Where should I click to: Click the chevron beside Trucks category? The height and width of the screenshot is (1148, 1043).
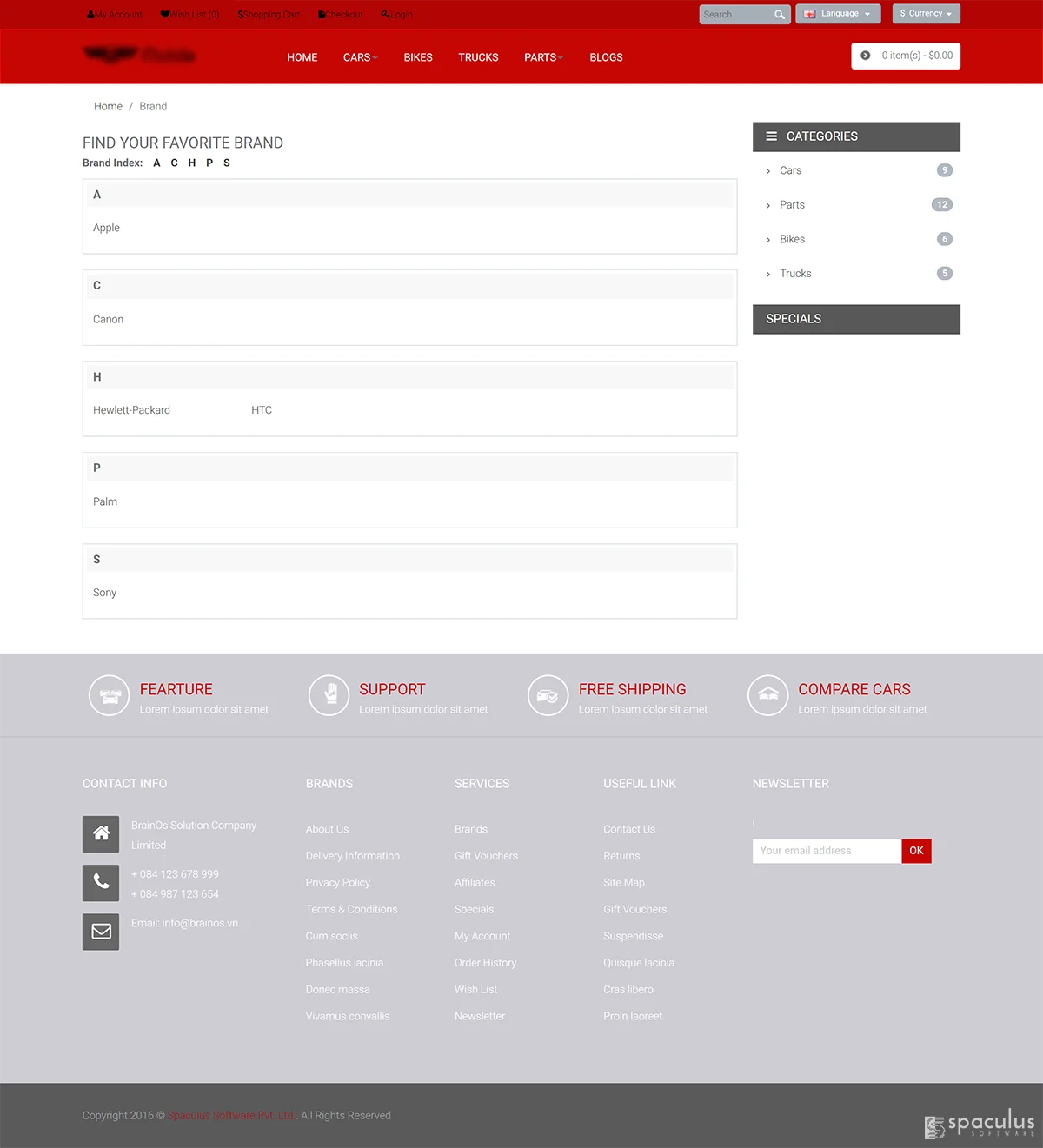[768, 275]
